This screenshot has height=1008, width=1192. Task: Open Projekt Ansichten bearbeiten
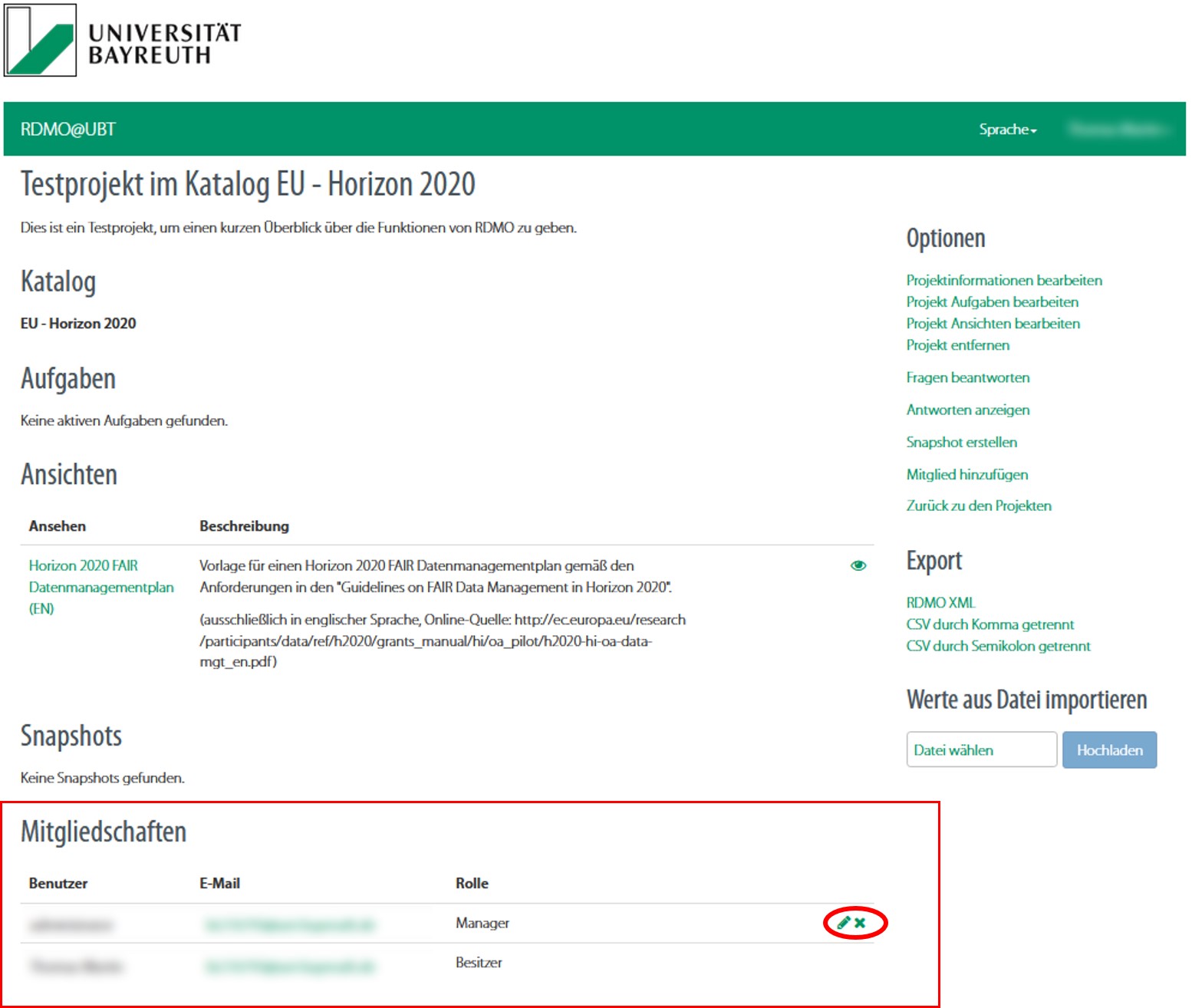pos(993,323)
